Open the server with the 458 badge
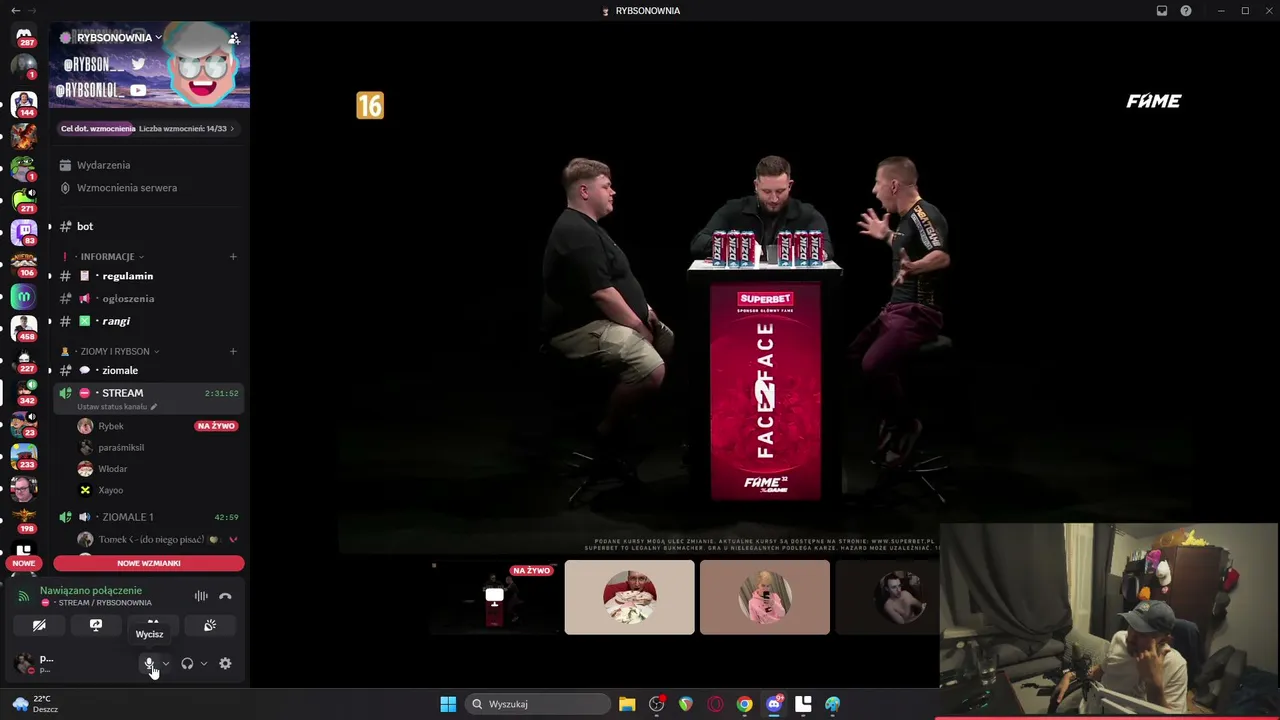1280x720 pixels. (24, 327)
